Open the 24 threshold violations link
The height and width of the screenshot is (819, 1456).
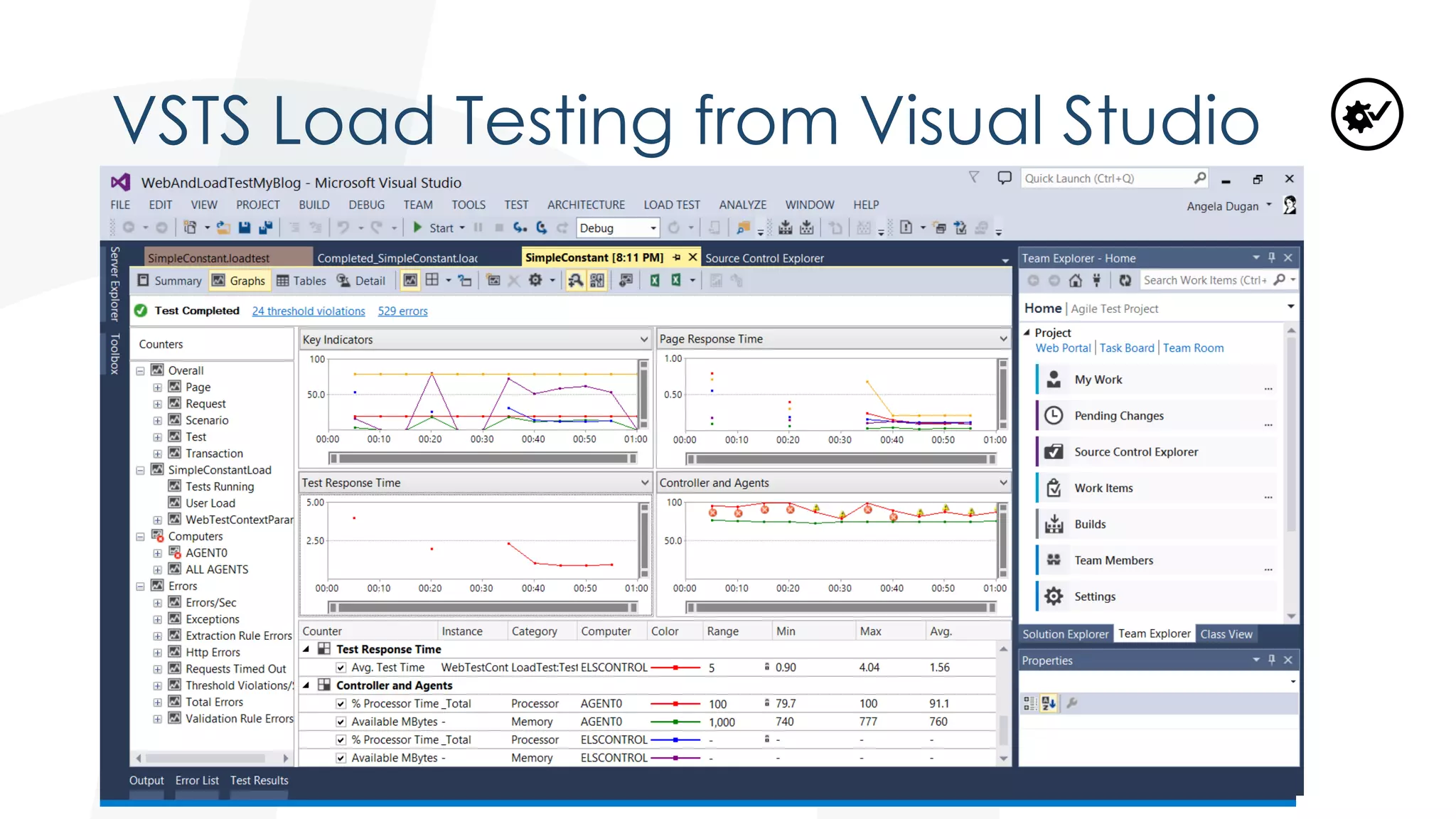pos(309,311)
